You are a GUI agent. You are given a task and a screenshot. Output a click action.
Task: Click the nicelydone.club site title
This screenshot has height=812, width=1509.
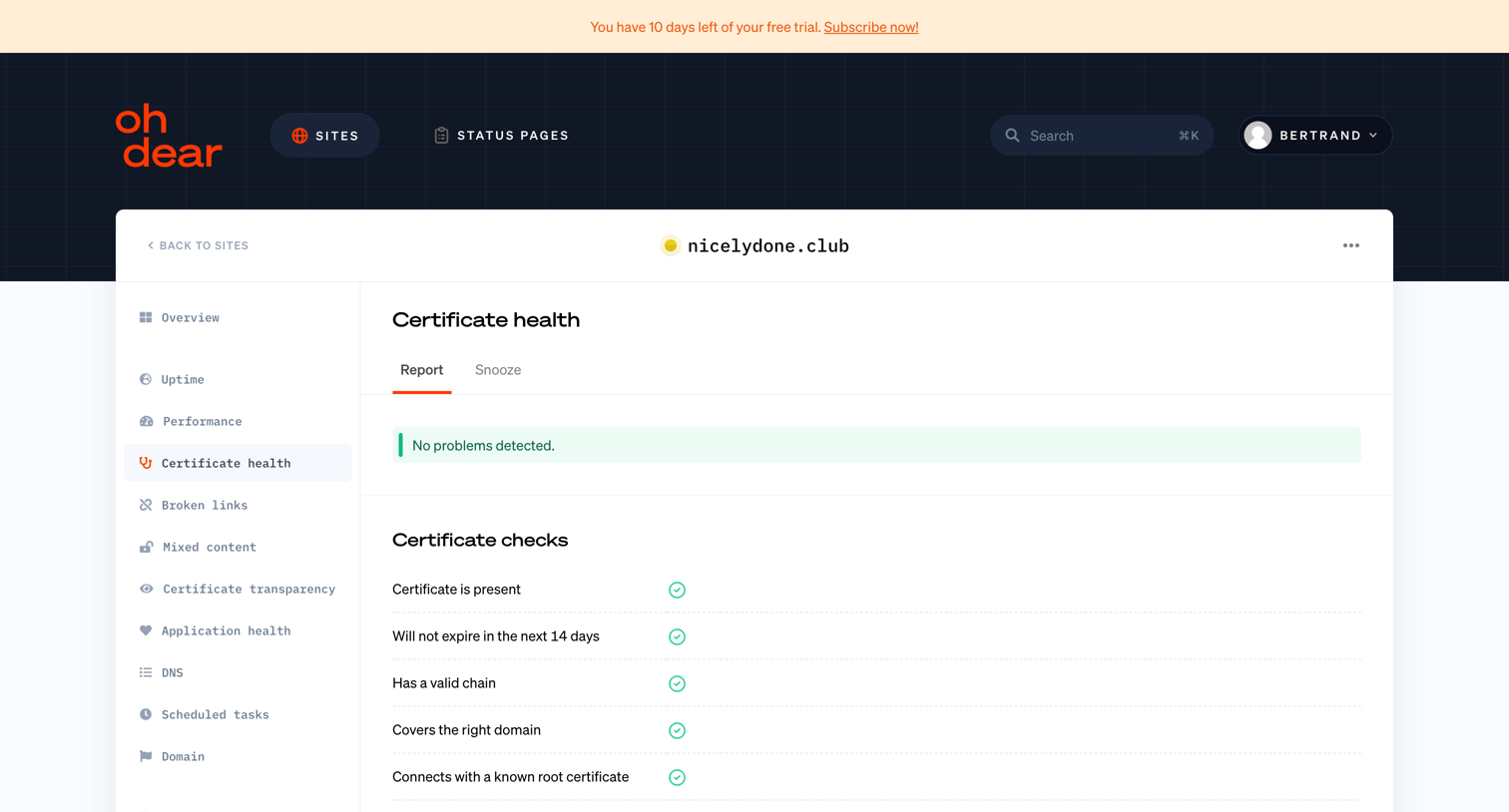coord(767,245)
